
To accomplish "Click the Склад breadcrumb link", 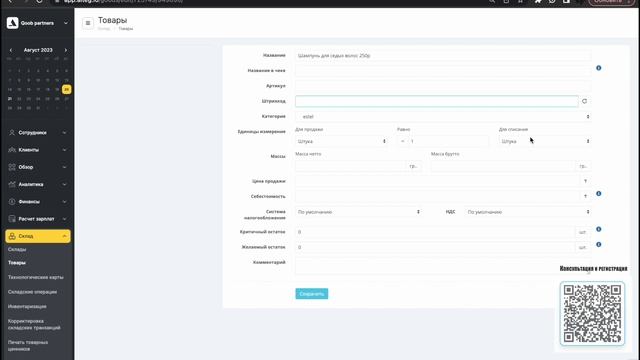I will 104,29.
